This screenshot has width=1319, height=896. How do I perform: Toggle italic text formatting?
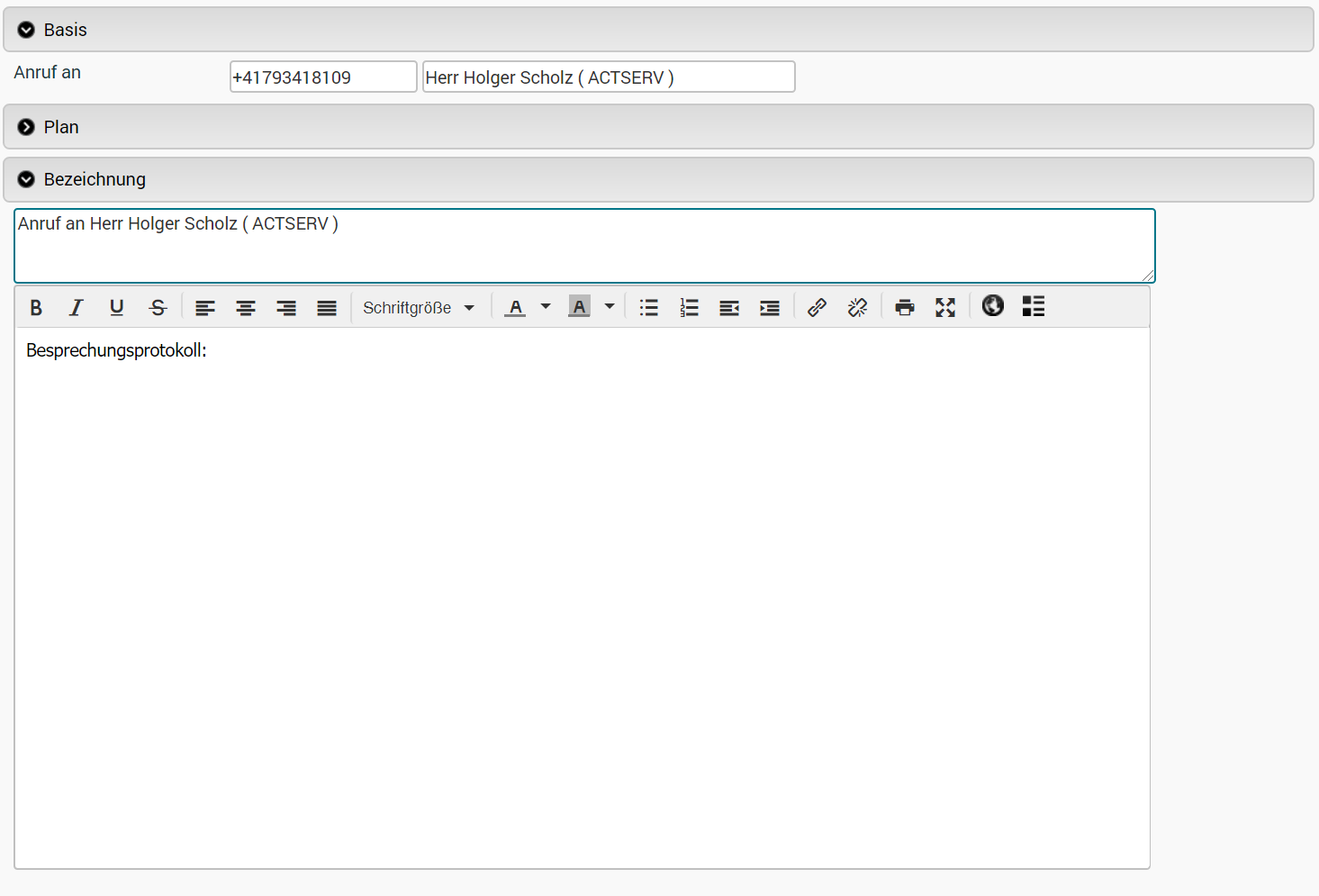click(77, 308)
